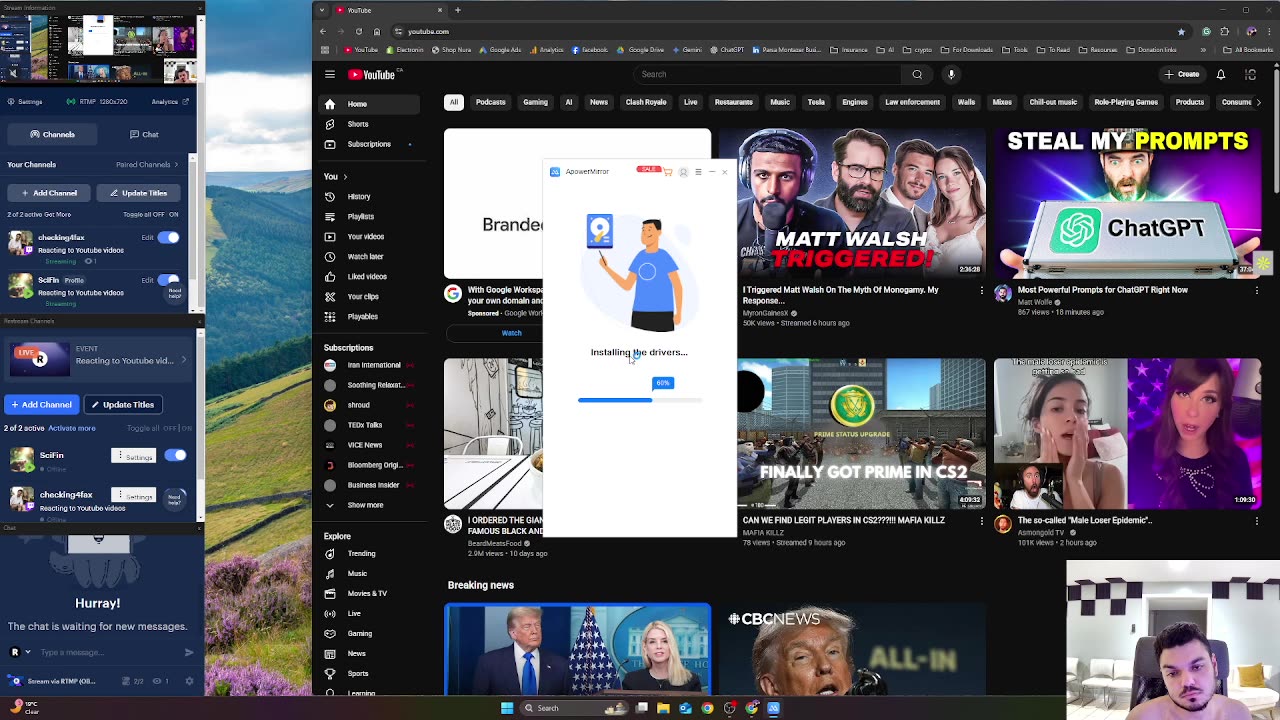Click the Type a message chat field
The image size is (1280, 720).
[x=107, y=652]
